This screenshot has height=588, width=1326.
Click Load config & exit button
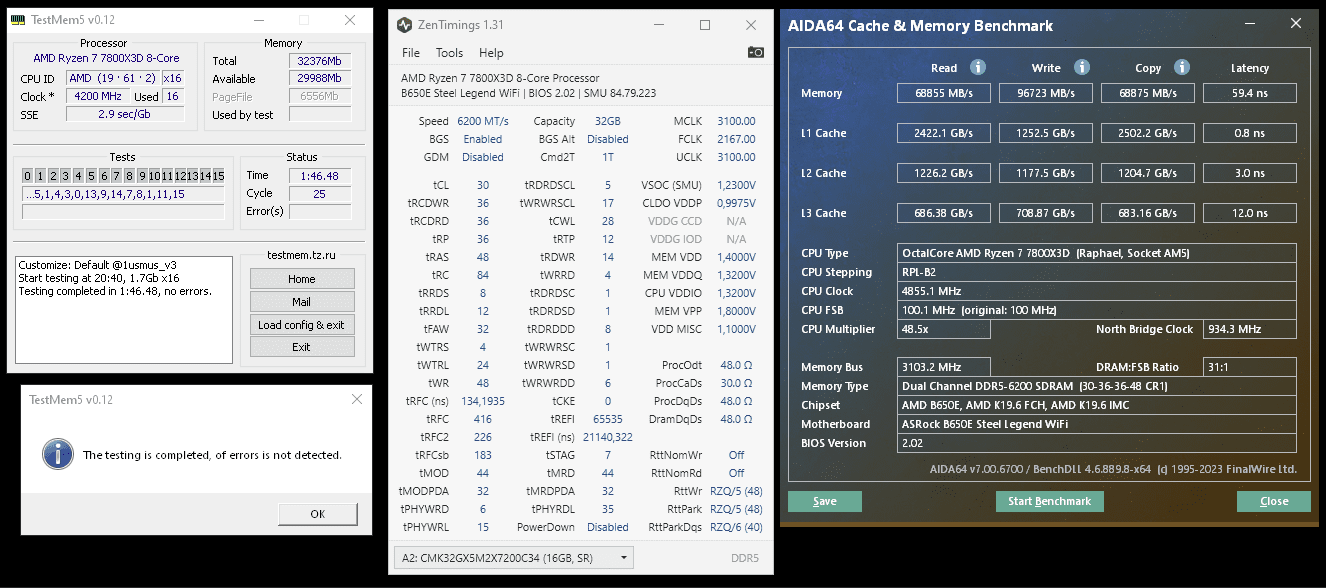pyautogui.click(x=302, y=325)
